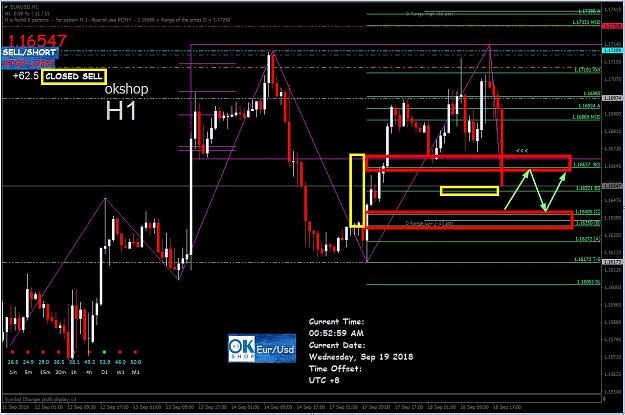Click the 50.0 indicator value

tap(136, 362)
